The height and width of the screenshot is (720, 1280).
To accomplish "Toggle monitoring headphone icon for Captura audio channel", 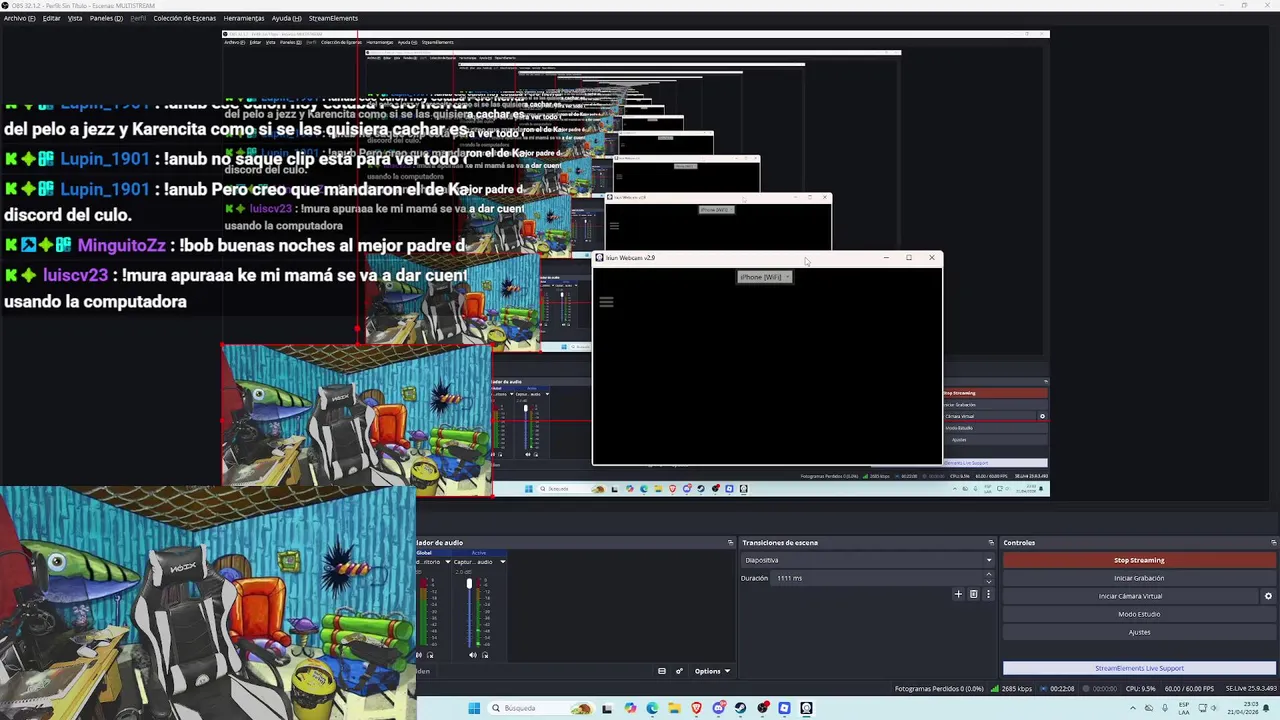I will [x=485, y=655].
